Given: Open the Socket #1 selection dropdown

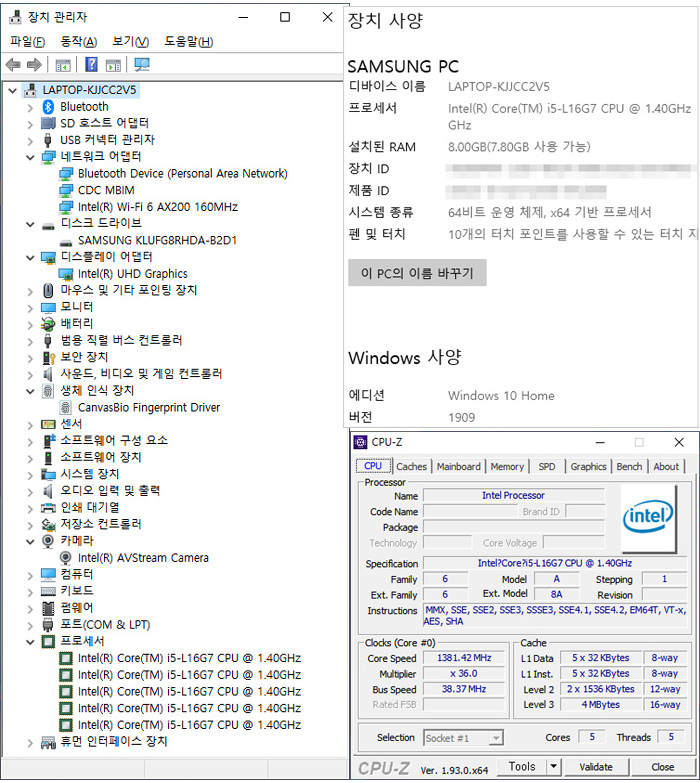Looking at the screenshot, I should pos(496,738).
